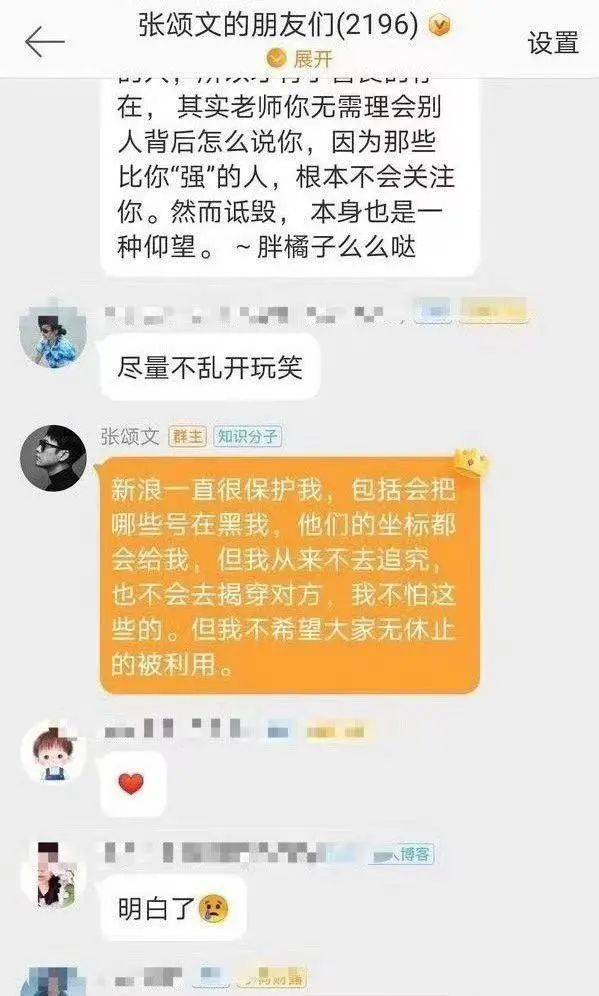Tap the 知识分子 badge

pos(247,436)
